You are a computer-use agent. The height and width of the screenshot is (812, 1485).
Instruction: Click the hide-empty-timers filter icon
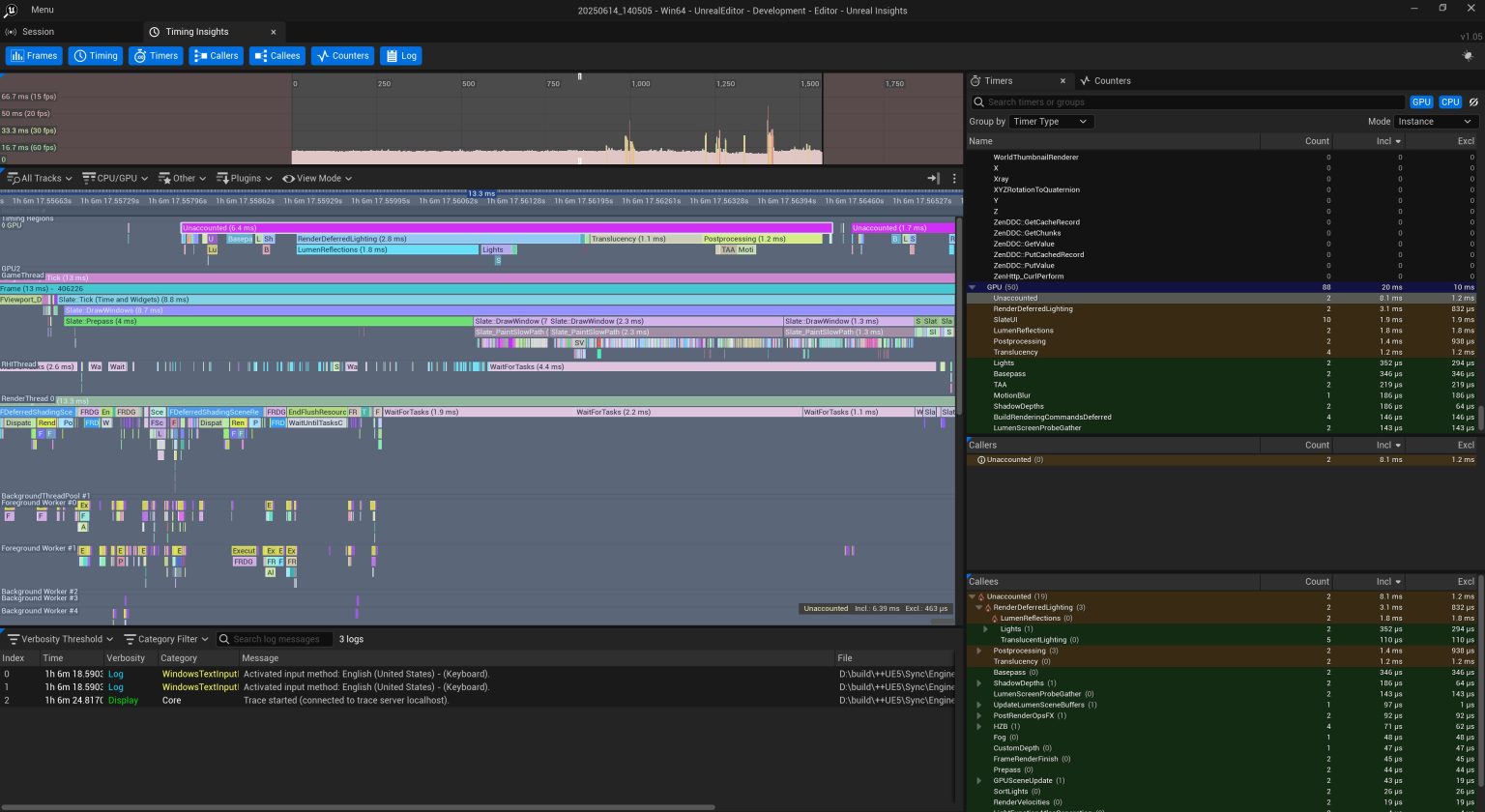(1473, 101)
